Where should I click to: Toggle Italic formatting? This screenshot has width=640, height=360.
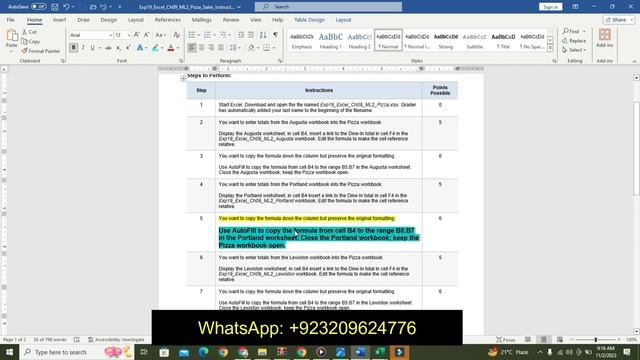pos(83,48)
